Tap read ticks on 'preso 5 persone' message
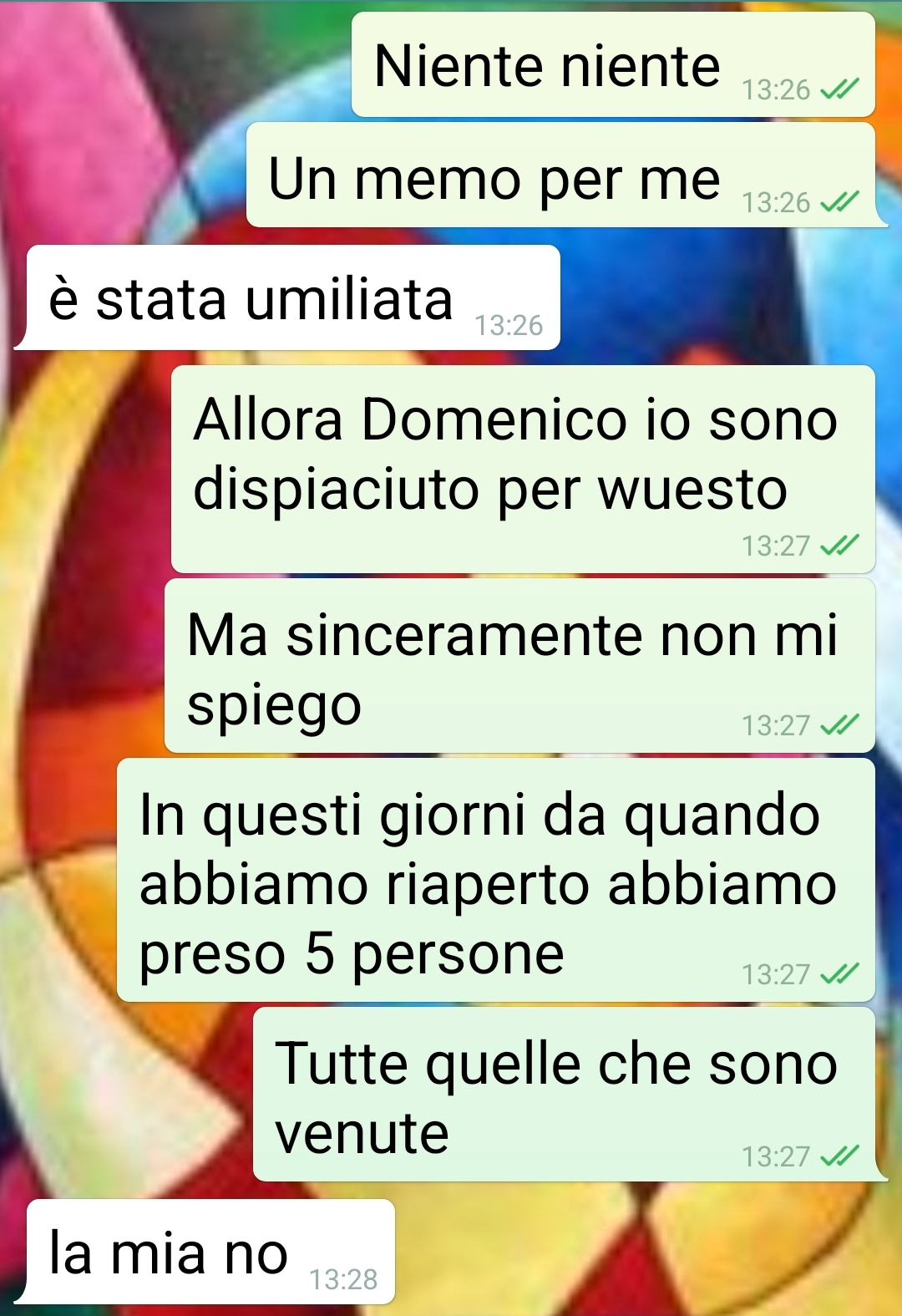 [x=839, y=973]
